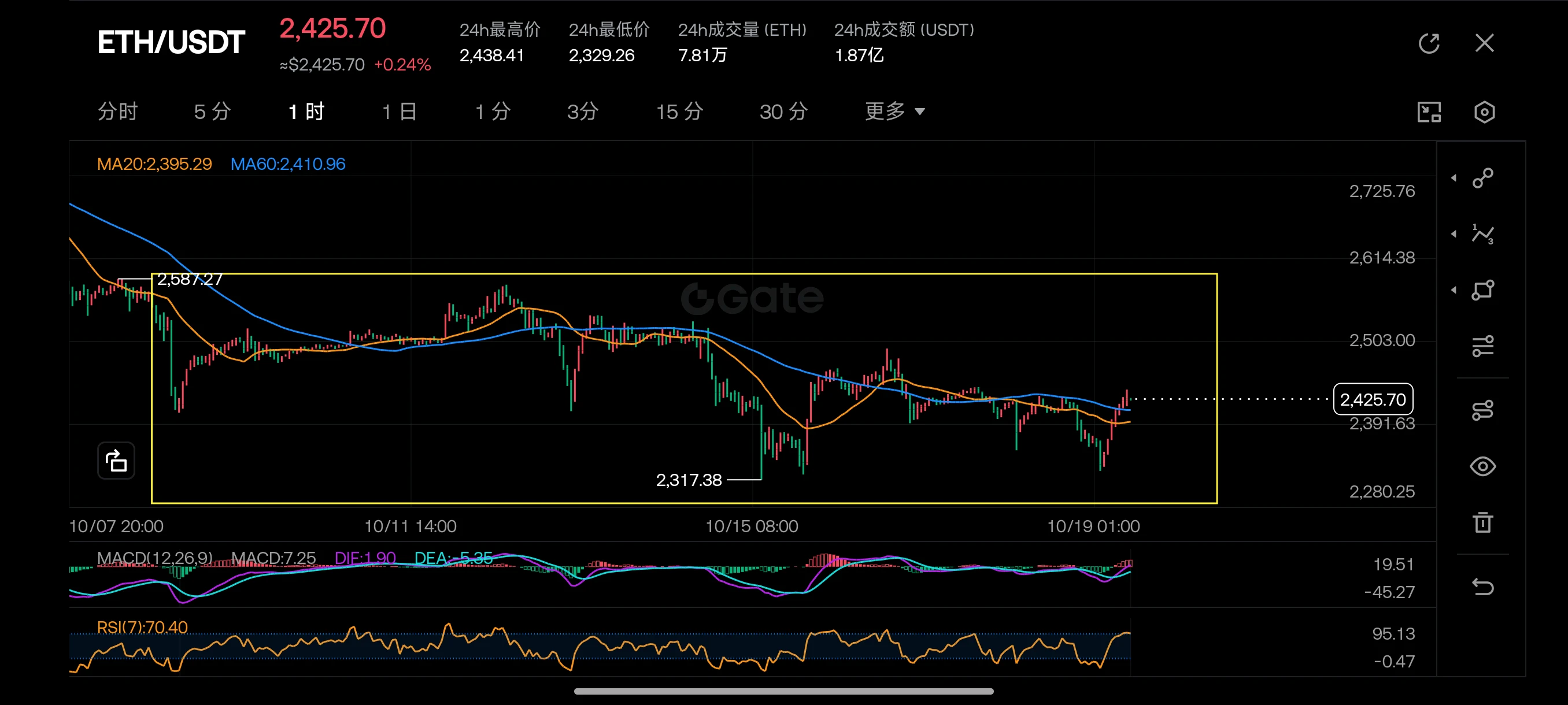
Task: Click the horizontal scroll bar at bottom
Action: (784, 691)
